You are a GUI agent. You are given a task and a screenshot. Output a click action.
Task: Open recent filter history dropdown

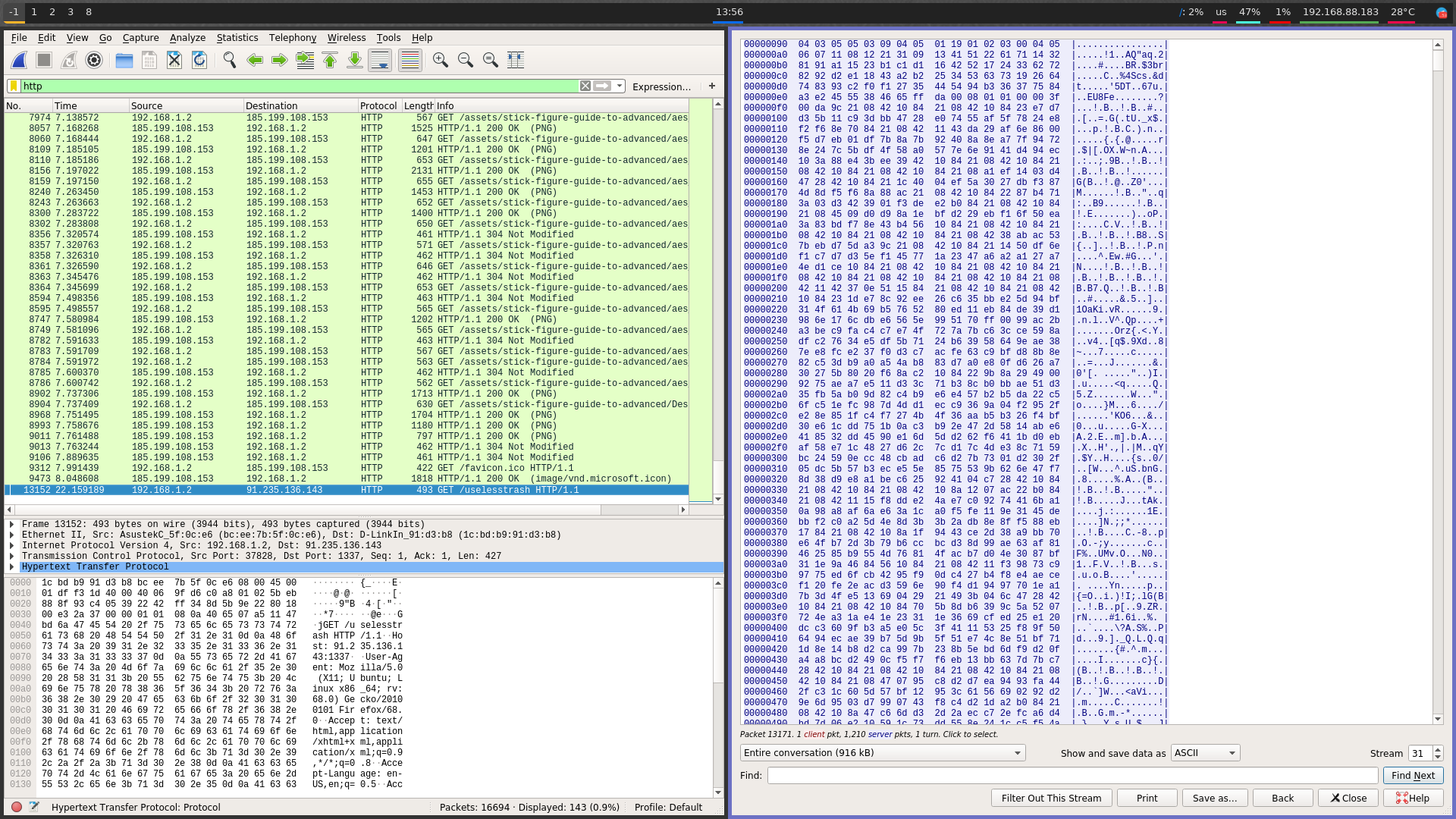[x=620, y=86]
